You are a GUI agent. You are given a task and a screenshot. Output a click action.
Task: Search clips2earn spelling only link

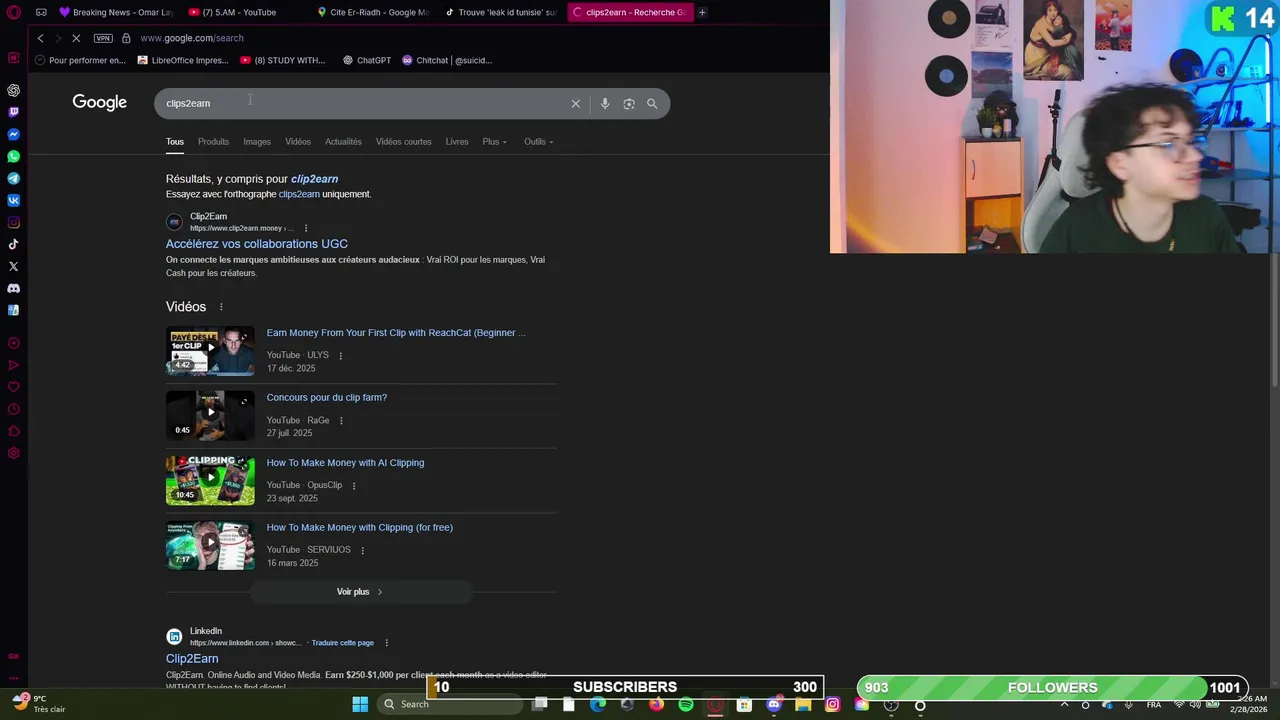click(299, 194)
